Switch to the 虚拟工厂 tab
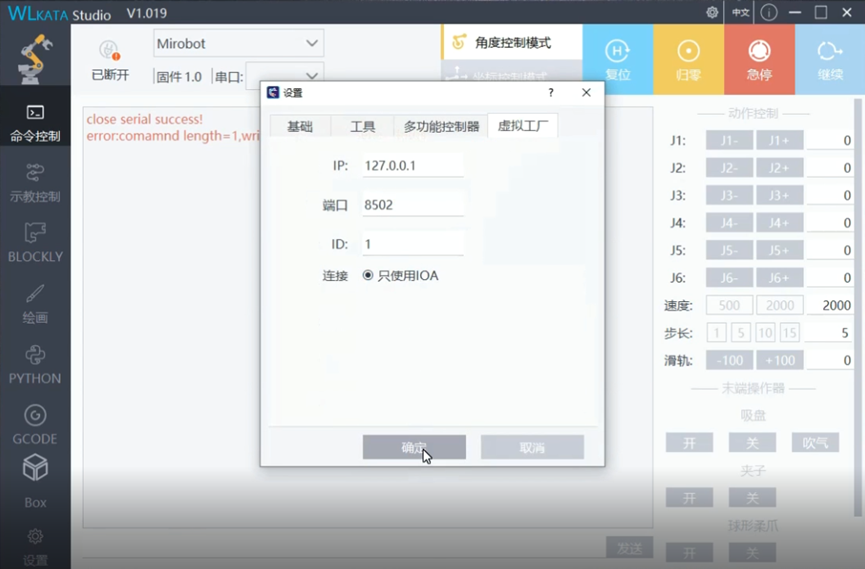The image size is (865, 569). (x=522, y=125)
